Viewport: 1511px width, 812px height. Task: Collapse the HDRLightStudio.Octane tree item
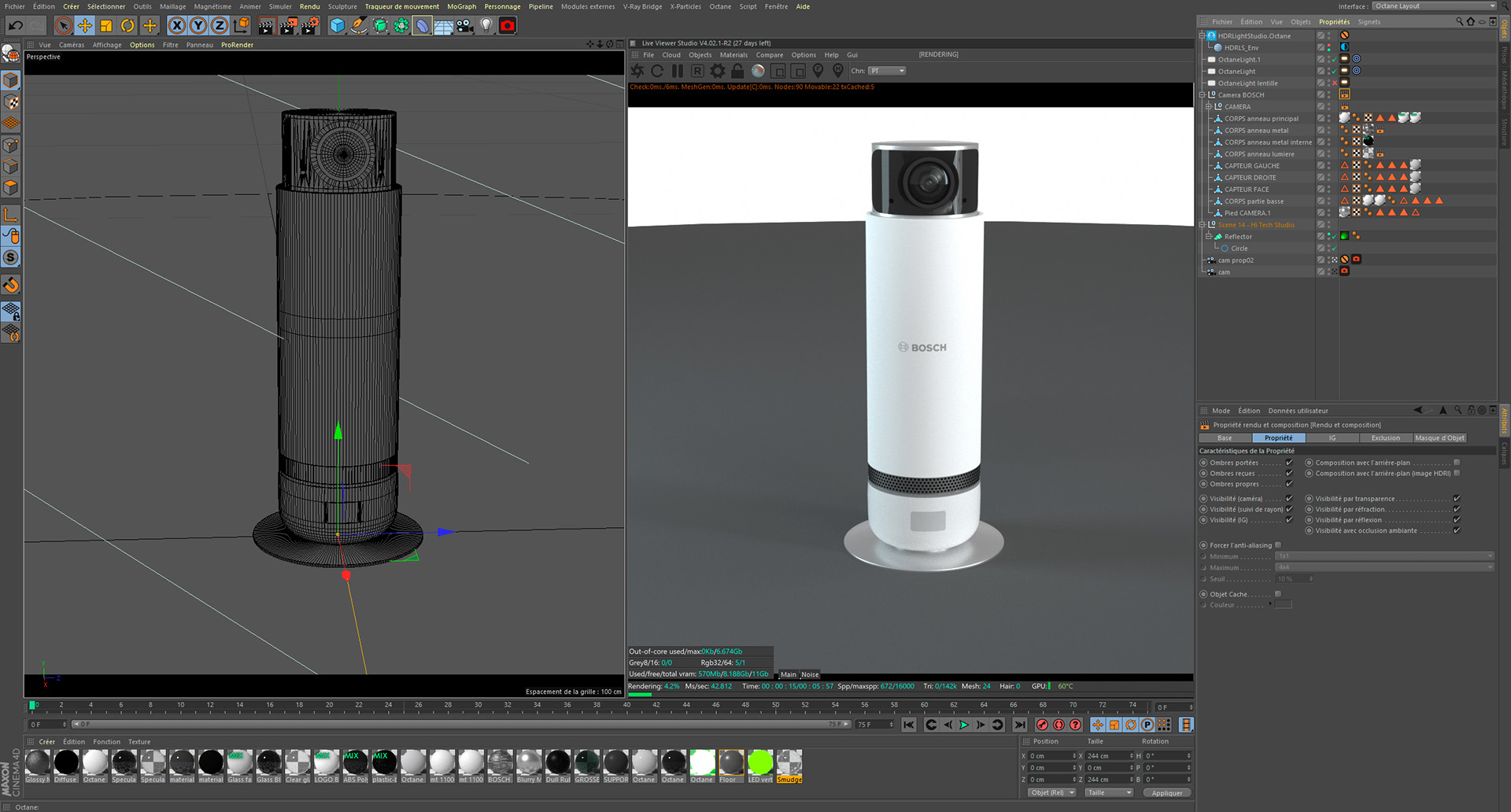tap(1202, 36)
